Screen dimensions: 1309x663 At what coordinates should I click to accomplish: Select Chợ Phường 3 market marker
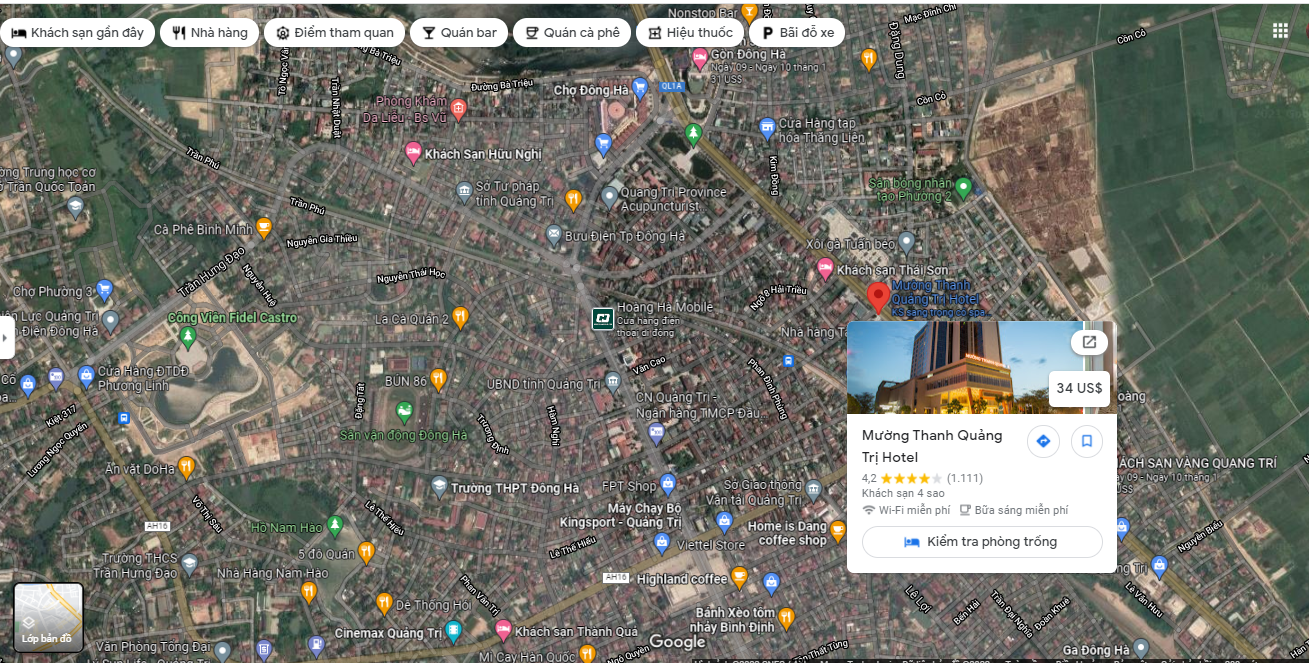(x=104, y=290)
